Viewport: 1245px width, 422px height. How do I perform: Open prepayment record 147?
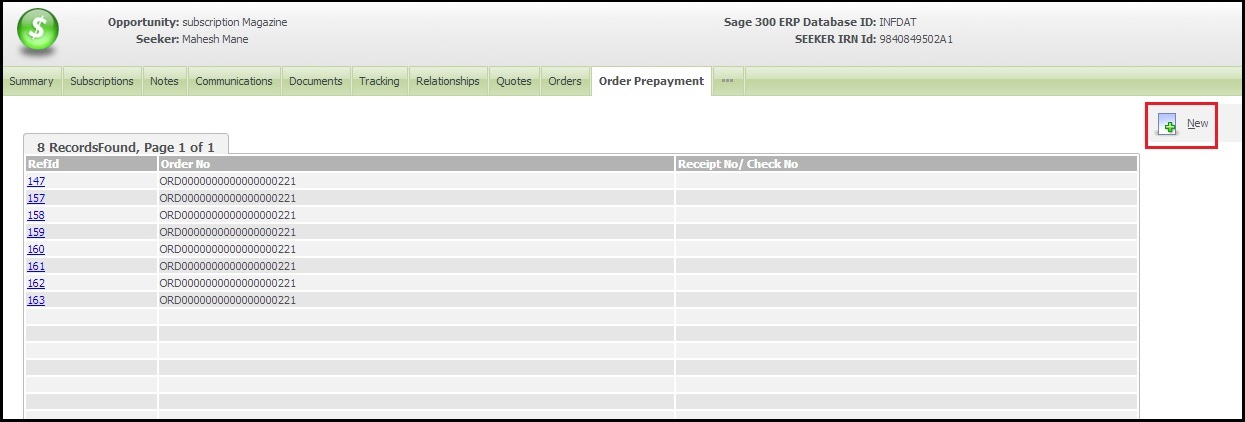[x=36, y=181]
